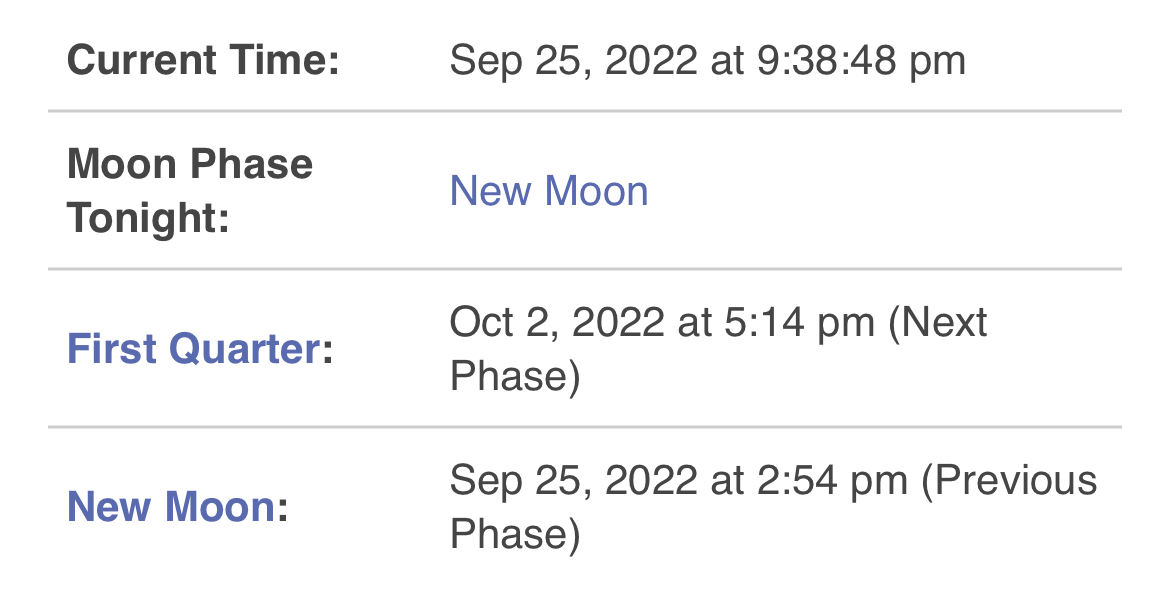Open the New Moon link beside Moon Phase Tonight
Screen dimensions: 1170x604
click(549, 191)
